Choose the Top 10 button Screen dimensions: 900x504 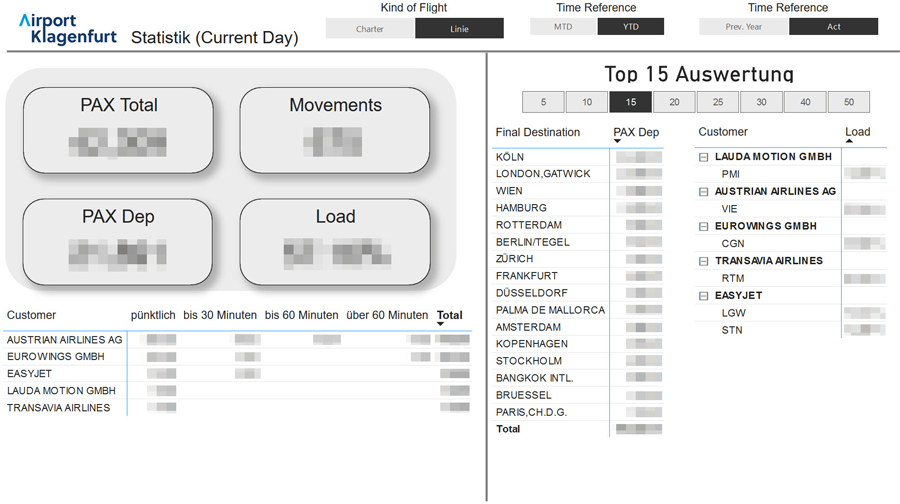click(x=587, y=102)
